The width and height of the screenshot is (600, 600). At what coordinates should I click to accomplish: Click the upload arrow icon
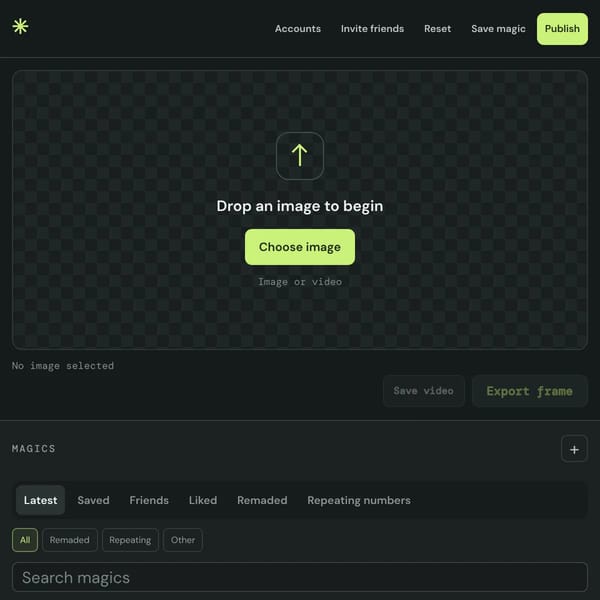[x=300, y=156]
